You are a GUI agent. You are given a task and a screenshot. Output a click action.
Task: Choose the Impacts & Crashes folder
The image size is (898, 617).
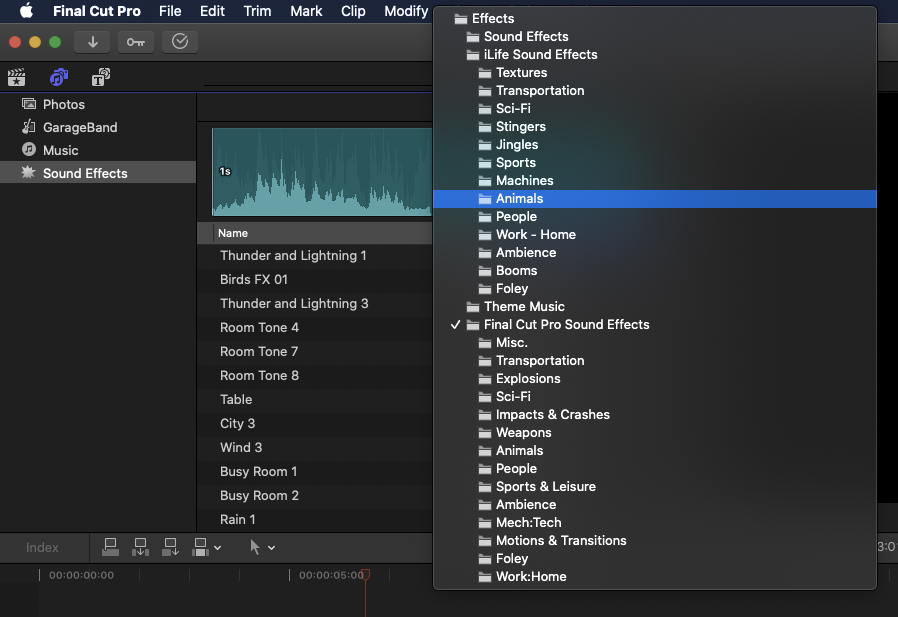(655, 414)
